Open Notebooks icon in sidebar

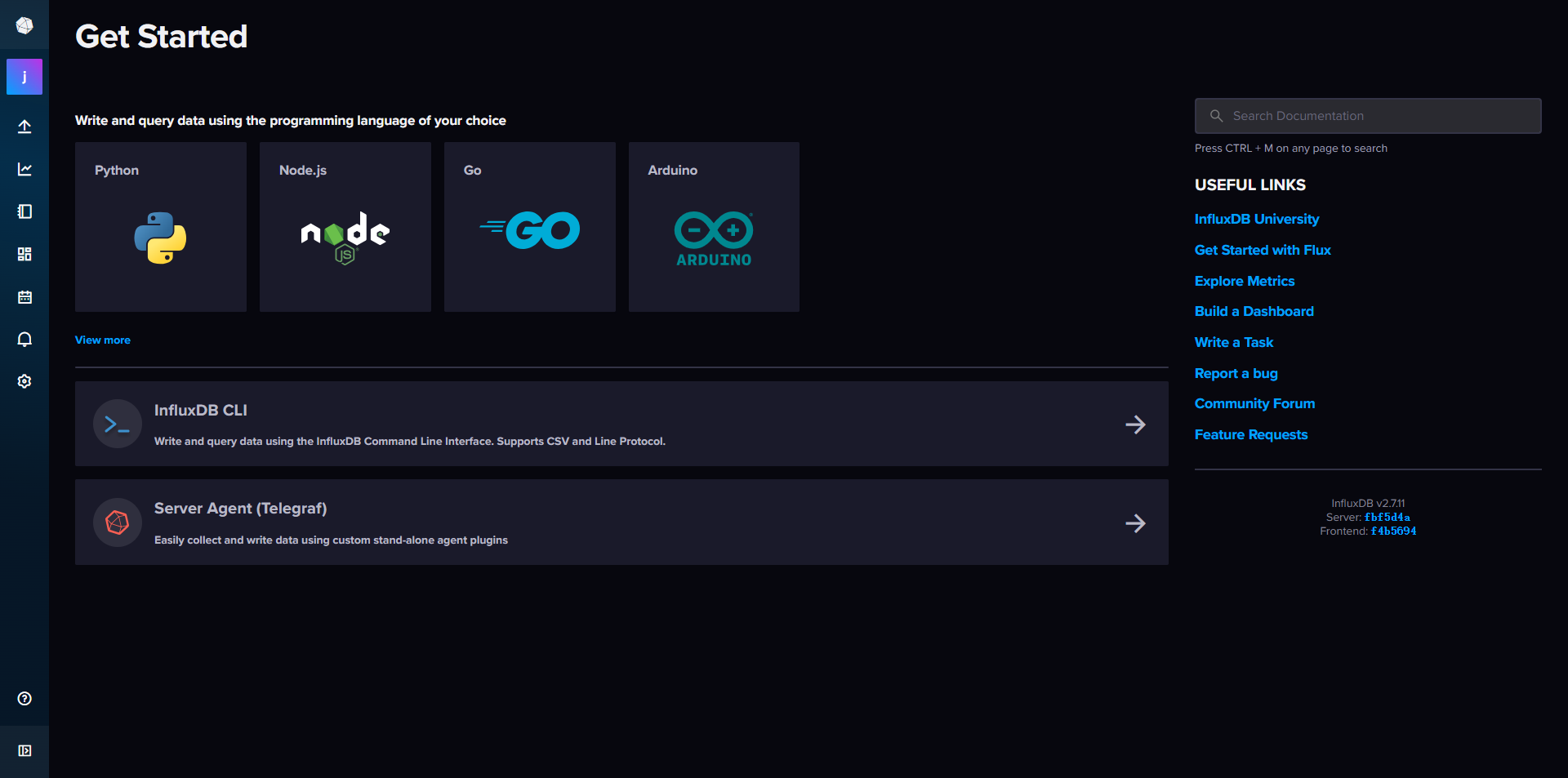(x=24, y=211)
